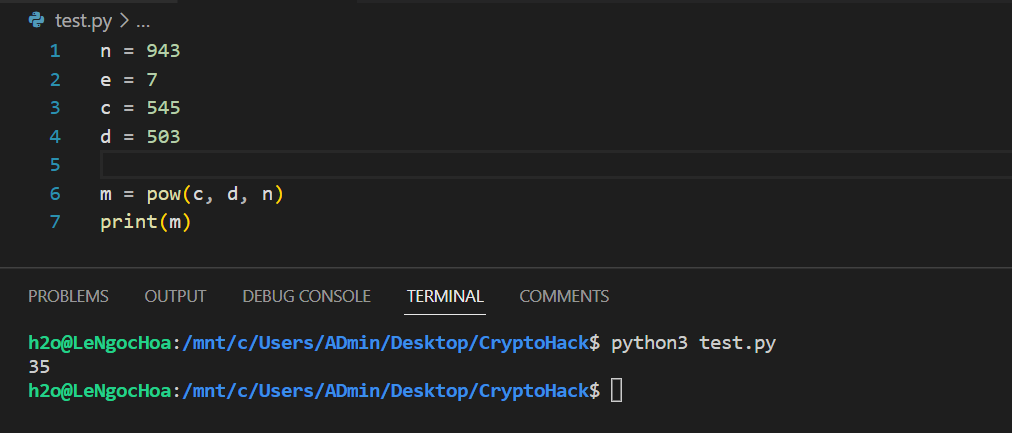Image resolution: width=1012 pixels, height=433 pixels.
Task: Click the terminal cursor block at the prompt
Action: [616, 390]
